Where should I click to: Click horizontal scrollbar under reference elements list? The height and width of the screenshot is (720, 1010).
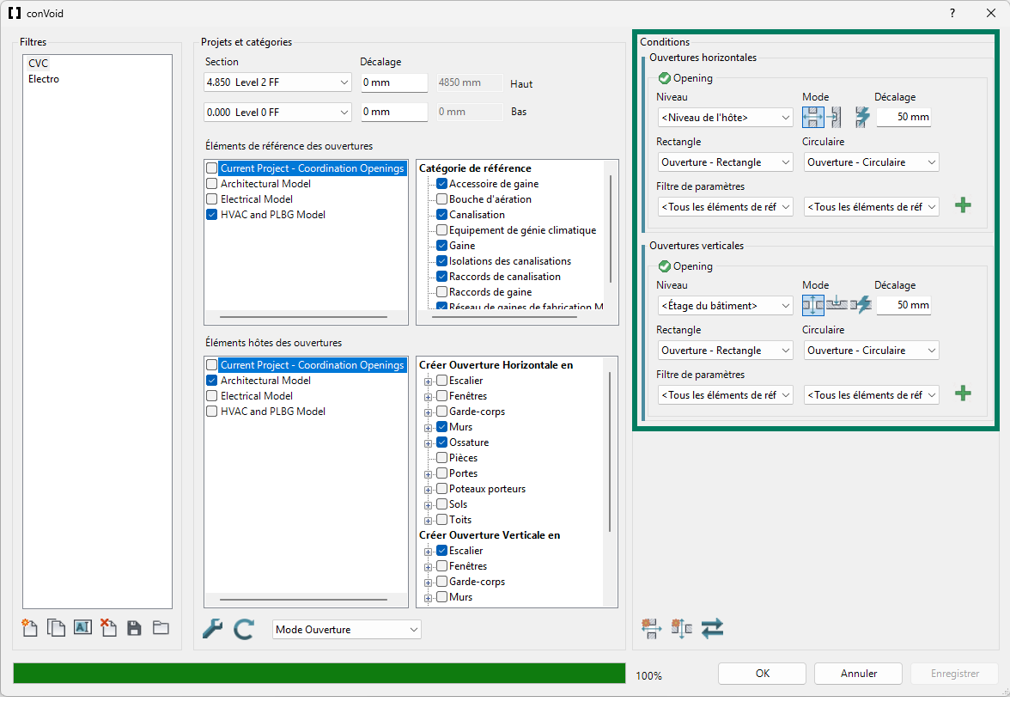point(303,317)
